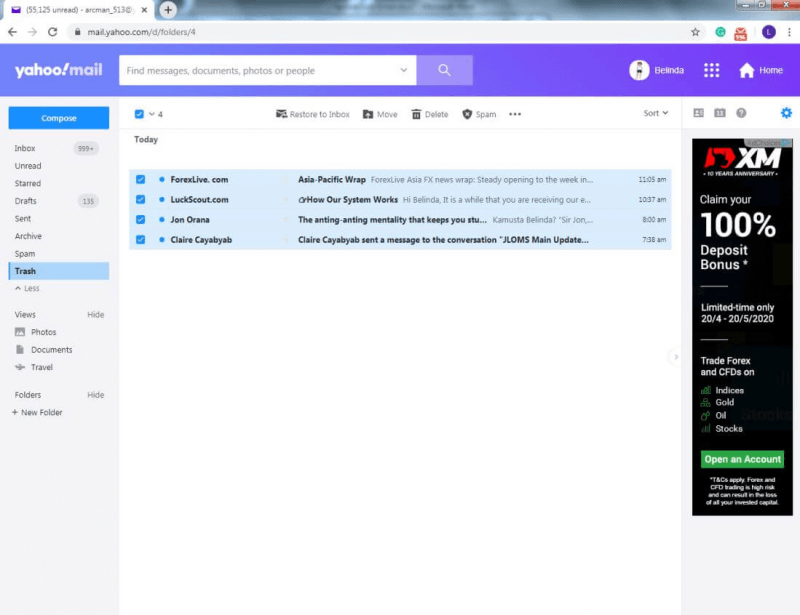
Task: Expand the search options dropdown arrow
Action: point(404,70)
